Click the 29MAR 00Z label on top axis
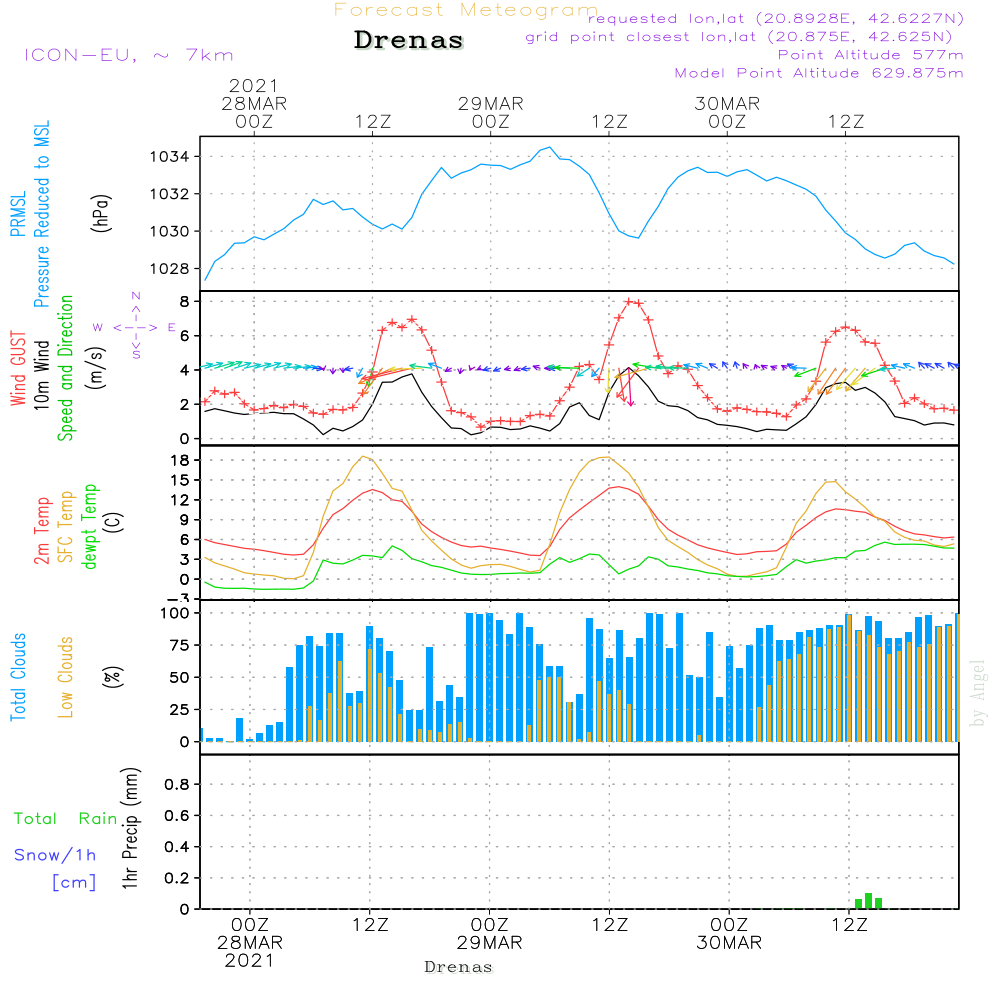The width and height of the screenshot is (1000, 1000). tap(491, 112)
